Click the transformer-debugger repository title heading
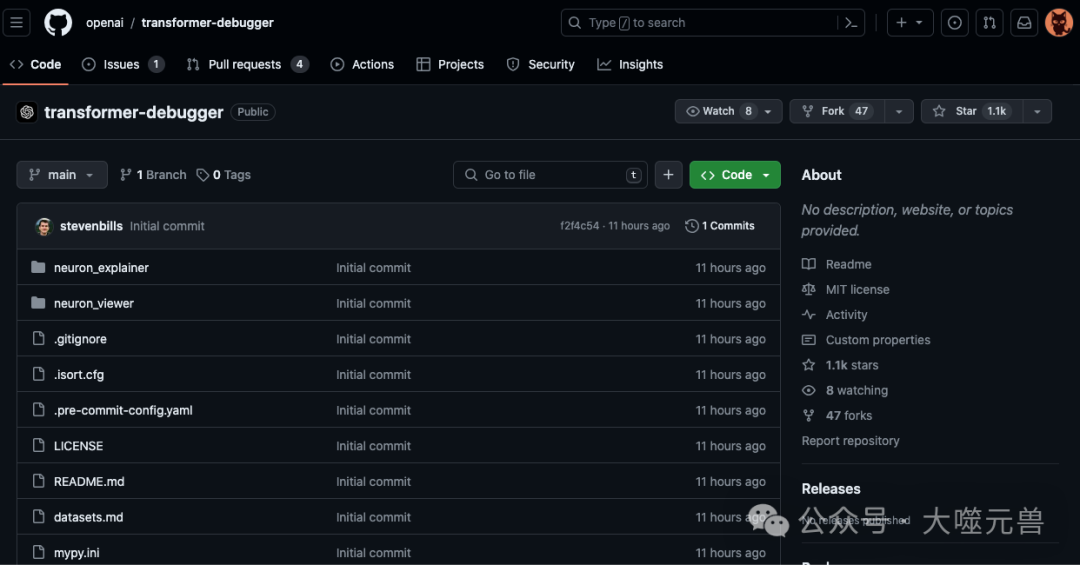 (134, 112)
